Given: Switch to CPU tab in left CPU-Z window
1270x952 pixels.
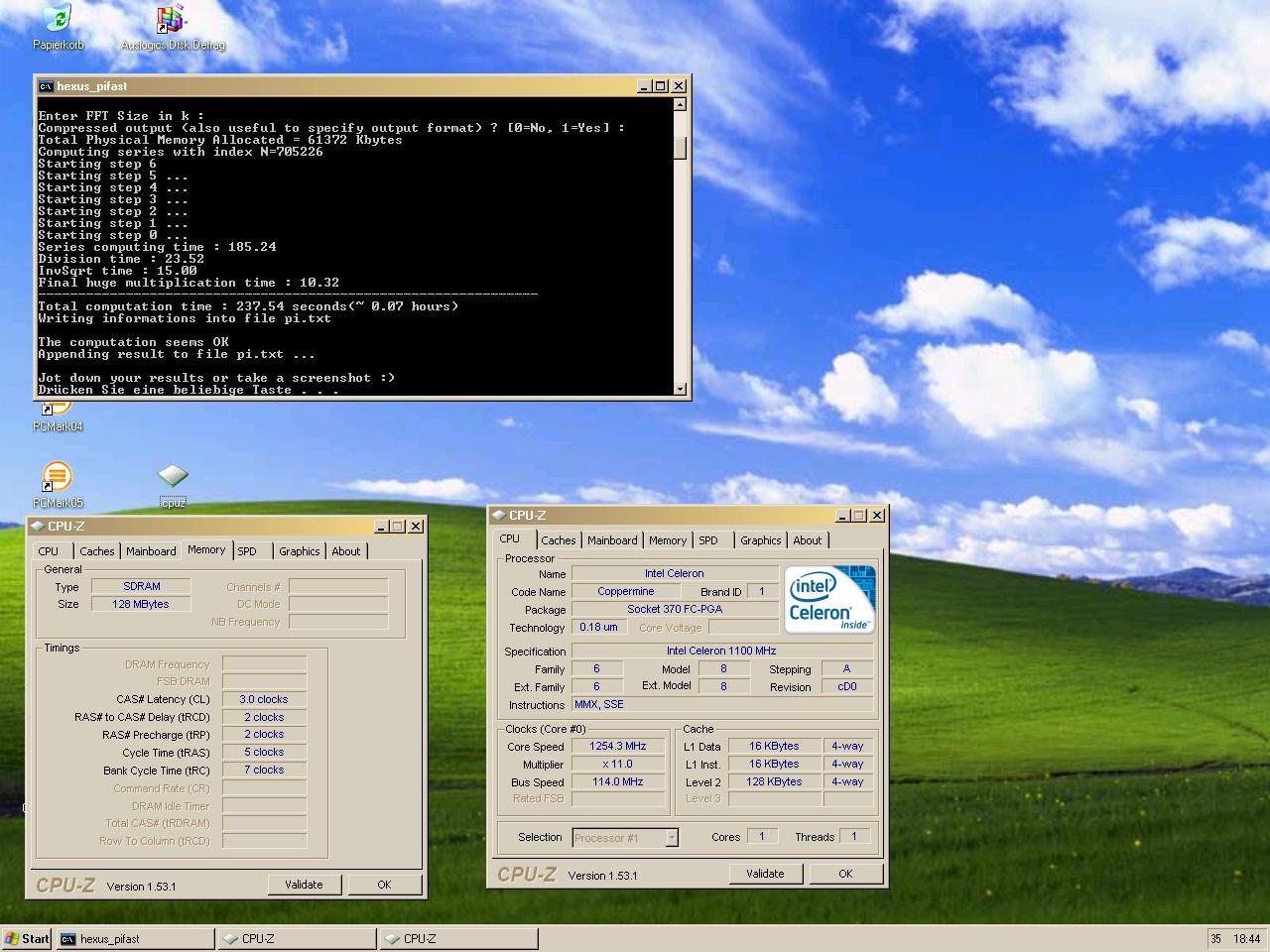Looking at the screenshot, I should click(49, 551).
